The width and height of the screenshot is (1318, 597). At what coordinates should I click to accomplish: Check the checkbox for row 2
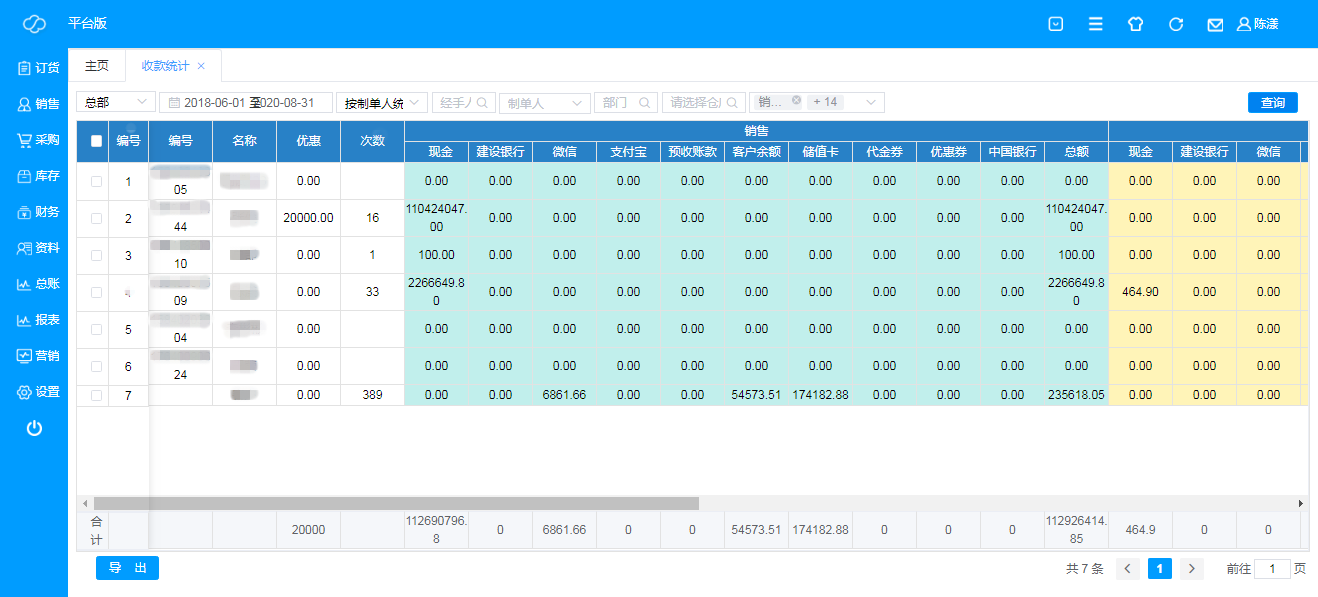(x=96, y=218)
